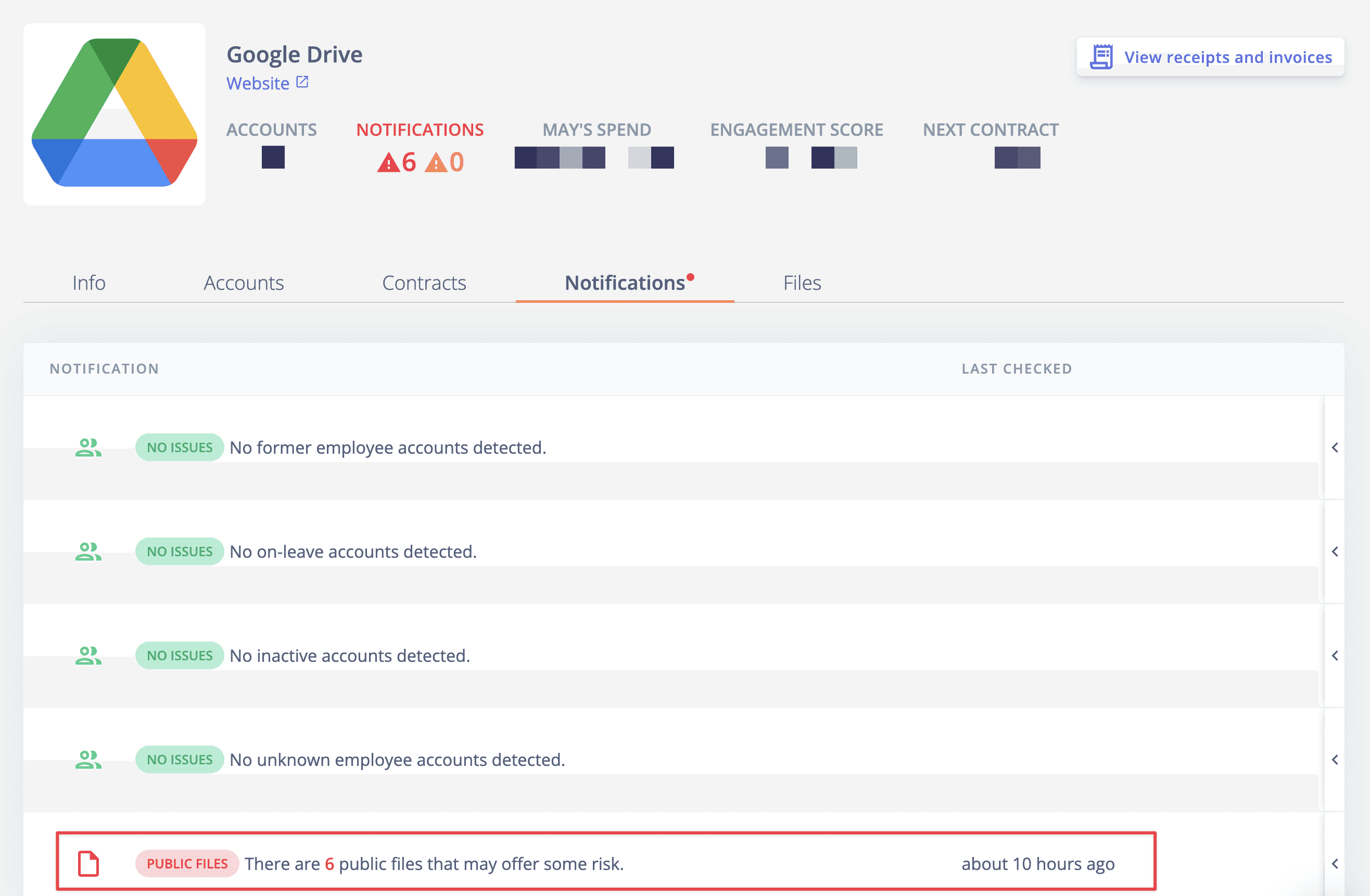This screenshot has height=896, width=1370.
Task: Click the on-leave accounts people icon
Action: (x=88, y=552)
